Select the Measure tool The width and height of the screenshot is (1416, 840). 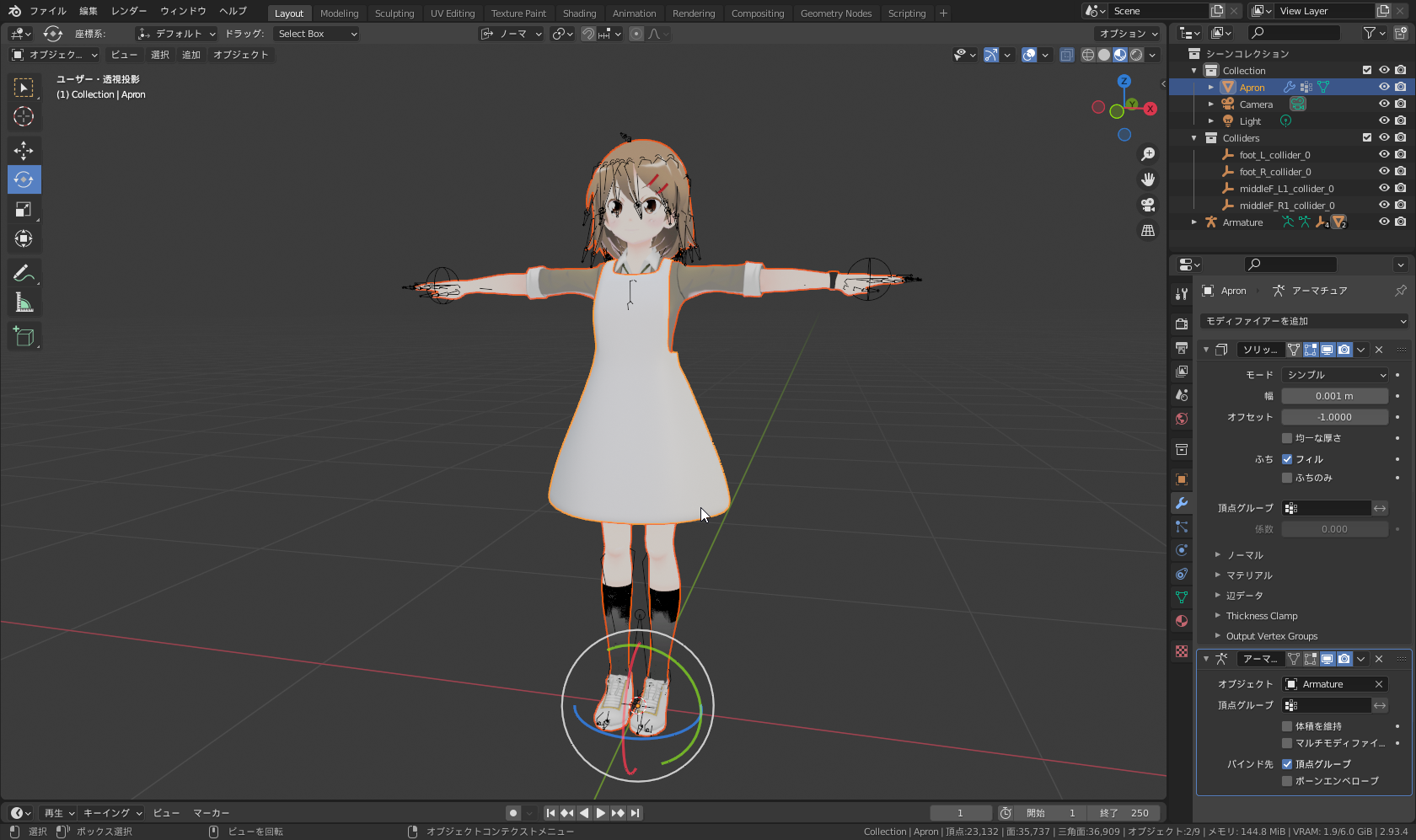tap(24, 303)
